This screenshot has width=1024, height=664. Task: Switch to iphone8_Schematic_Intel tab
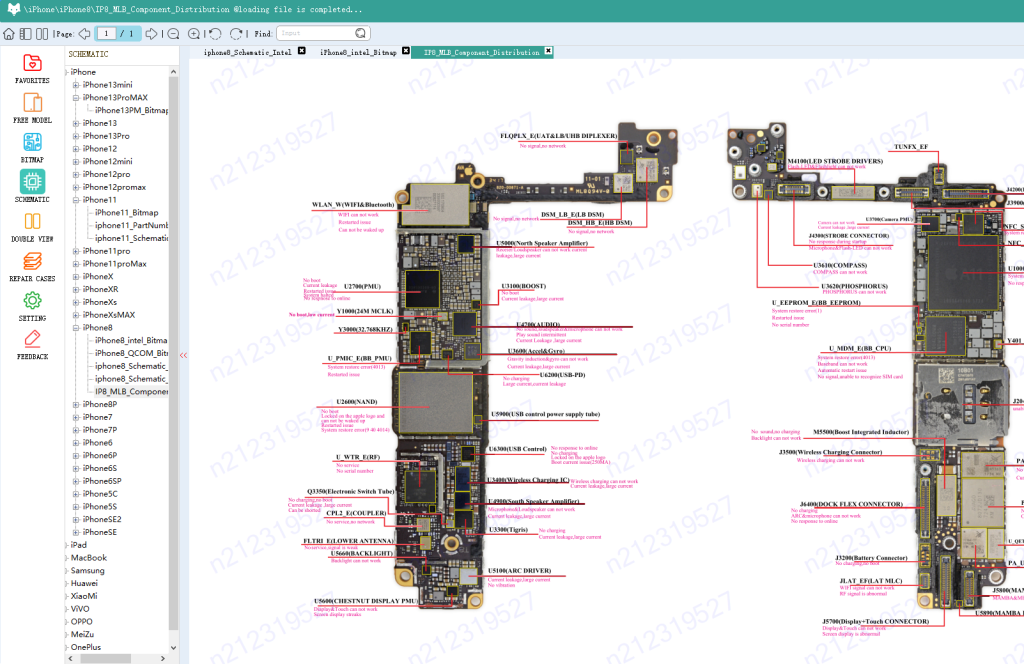pos(248,52)
